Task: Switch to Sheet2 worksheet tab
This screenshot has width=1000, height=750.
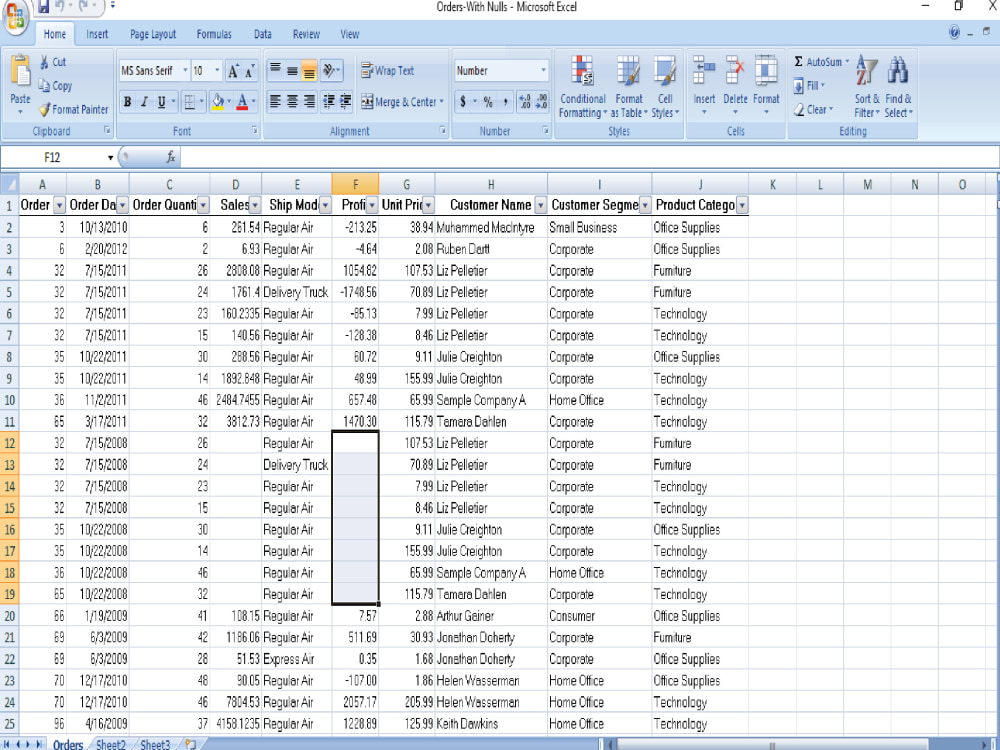Action: [111, 744]
